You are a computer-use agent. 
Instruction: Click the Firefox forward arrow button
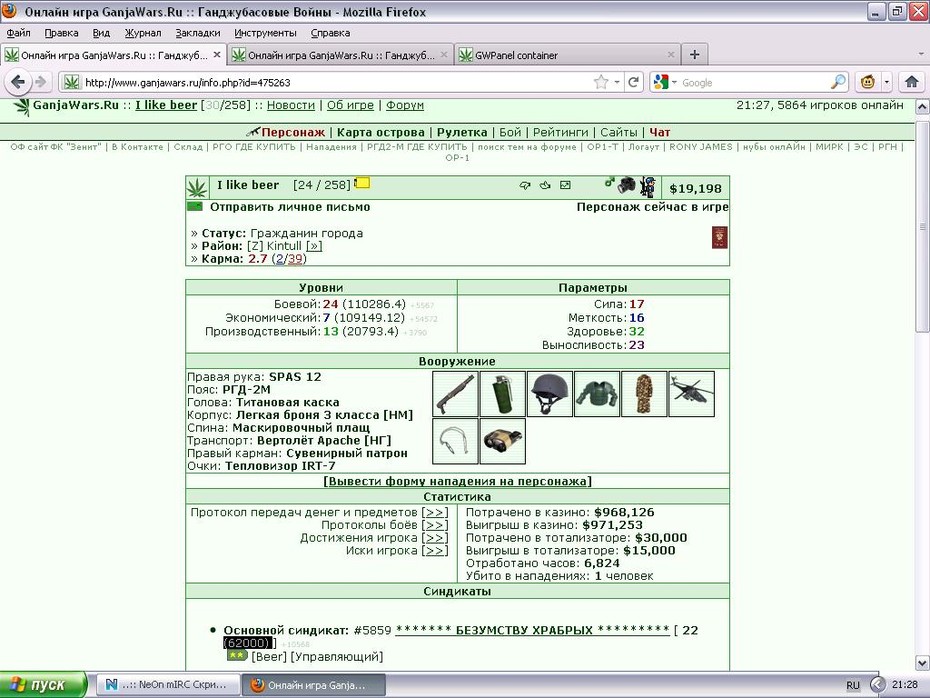(40, 82)
